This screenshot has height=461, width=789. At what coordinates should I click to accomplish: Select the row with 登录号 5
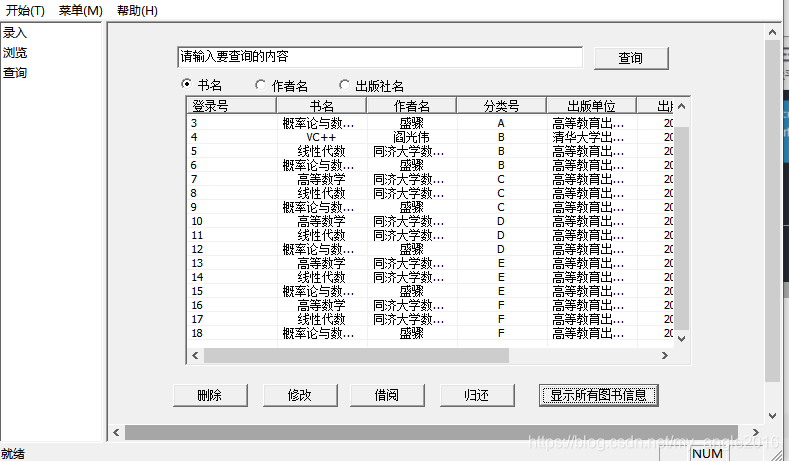(430, 151)
